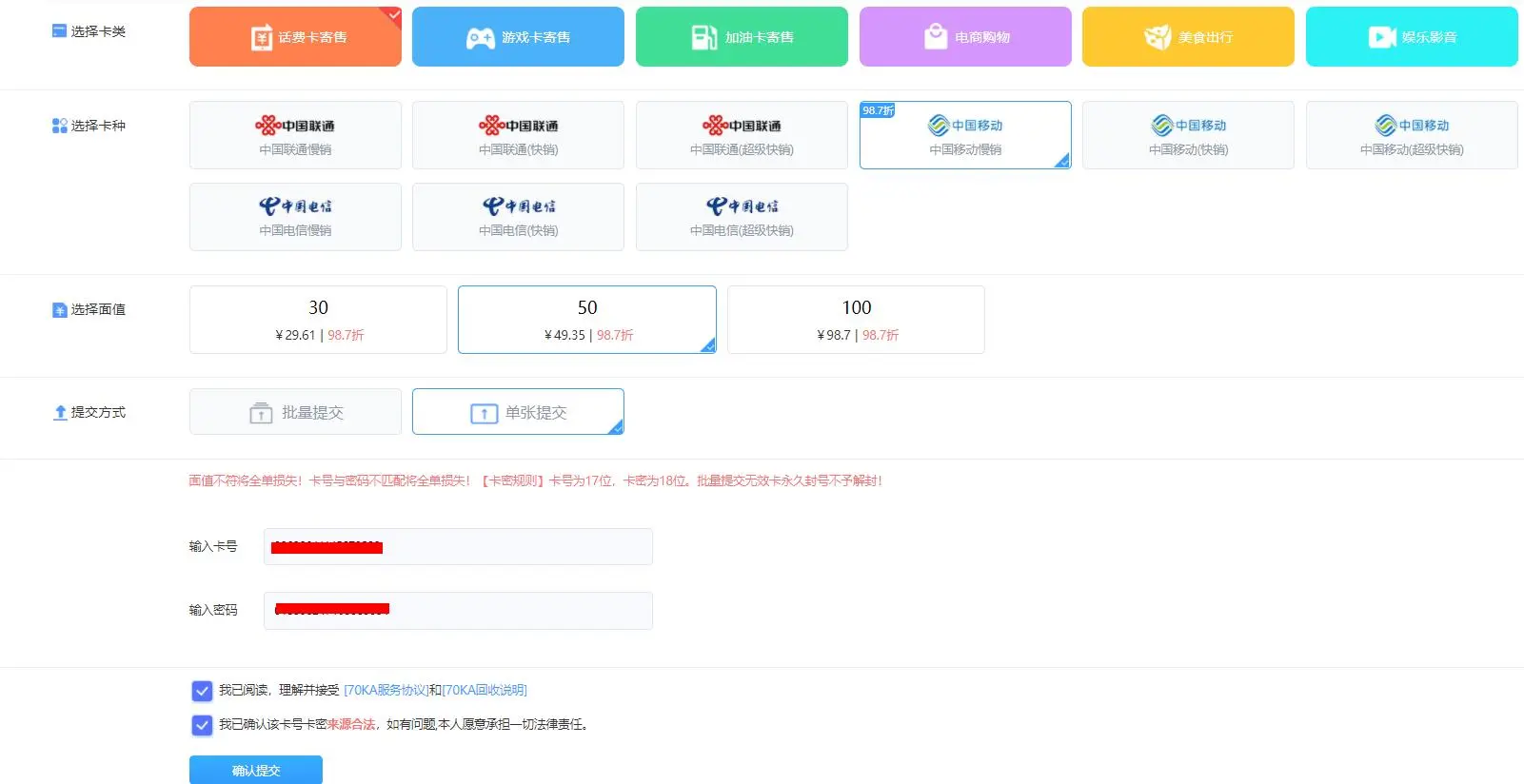Select the 游戏卡寄售 card category
The height and width of the screenshot is (784, 1524).
point(518,37)
